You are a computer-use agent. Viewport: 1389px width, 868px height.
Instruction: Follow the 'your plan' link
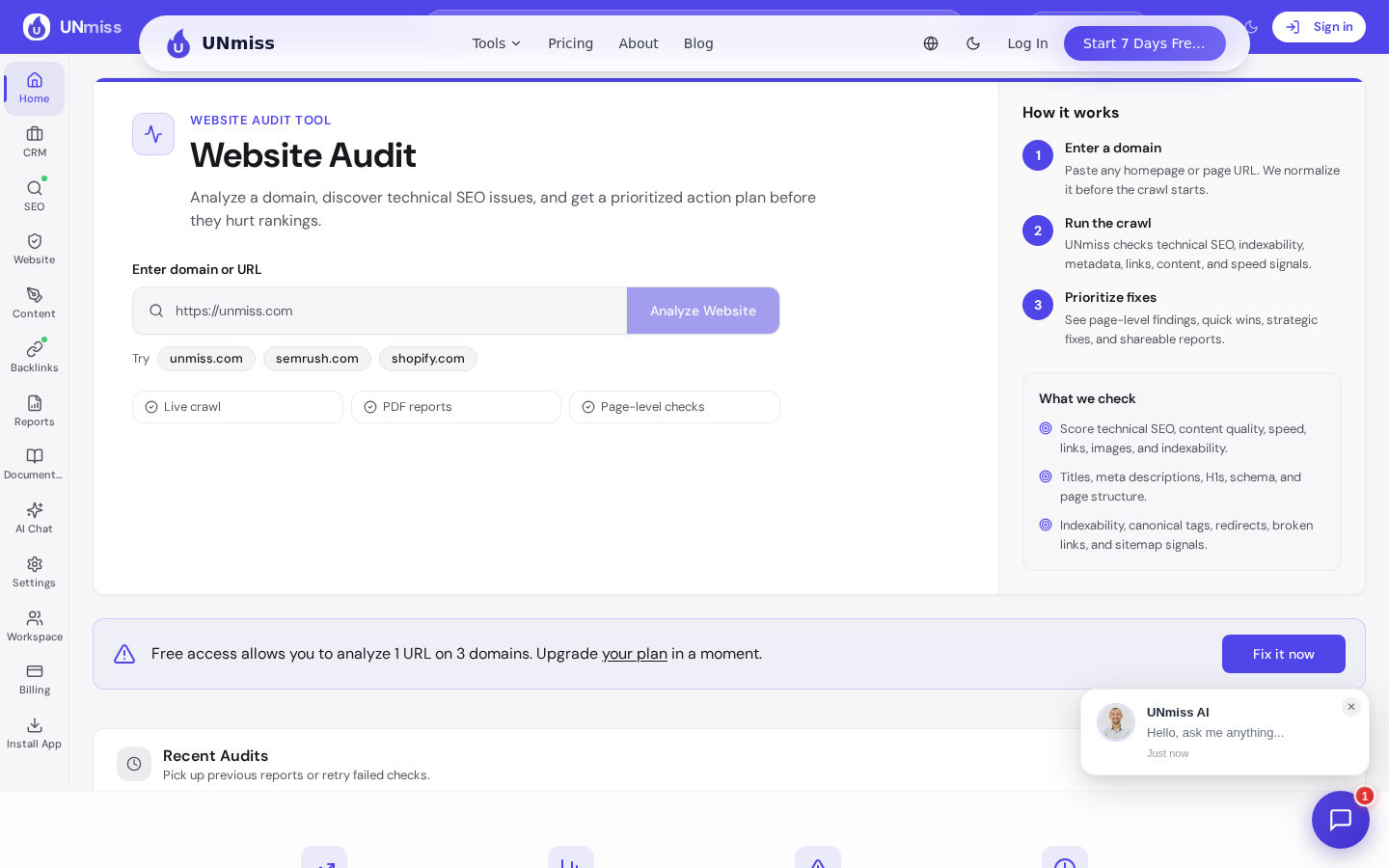[635, 654]
